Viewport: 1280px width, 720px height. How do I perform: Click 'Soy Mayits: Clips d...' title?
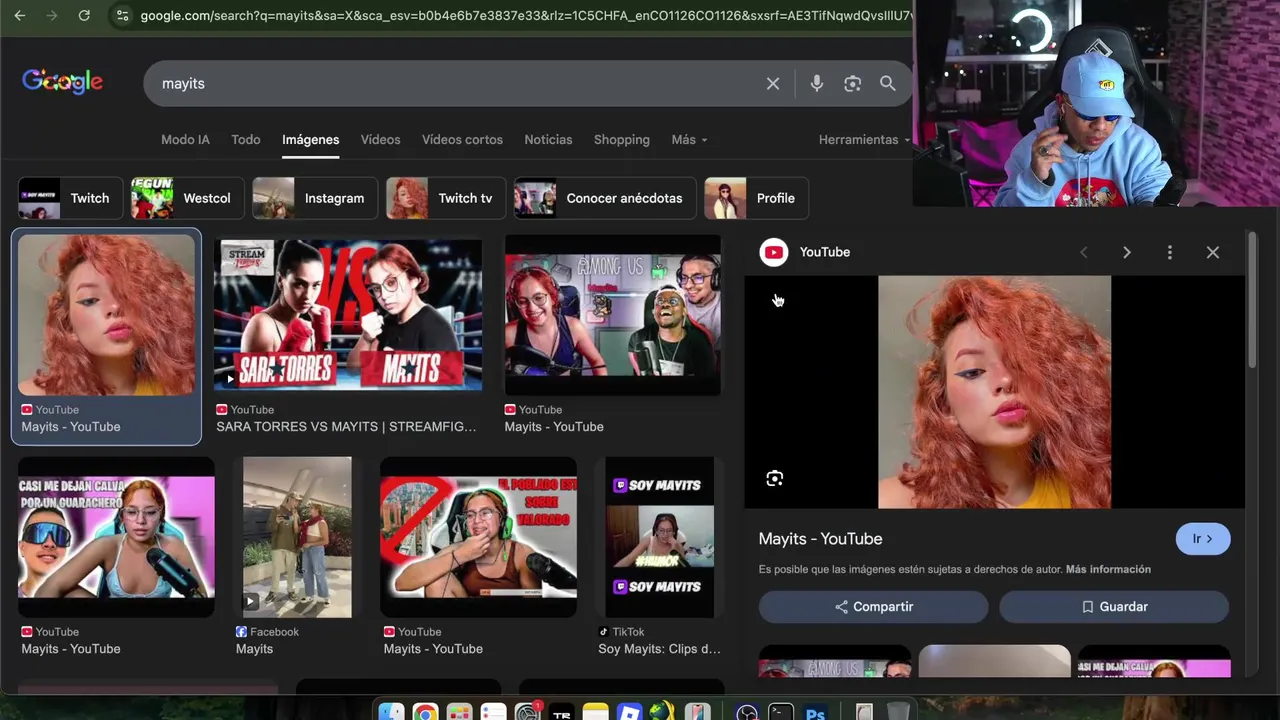pos(659,649)
